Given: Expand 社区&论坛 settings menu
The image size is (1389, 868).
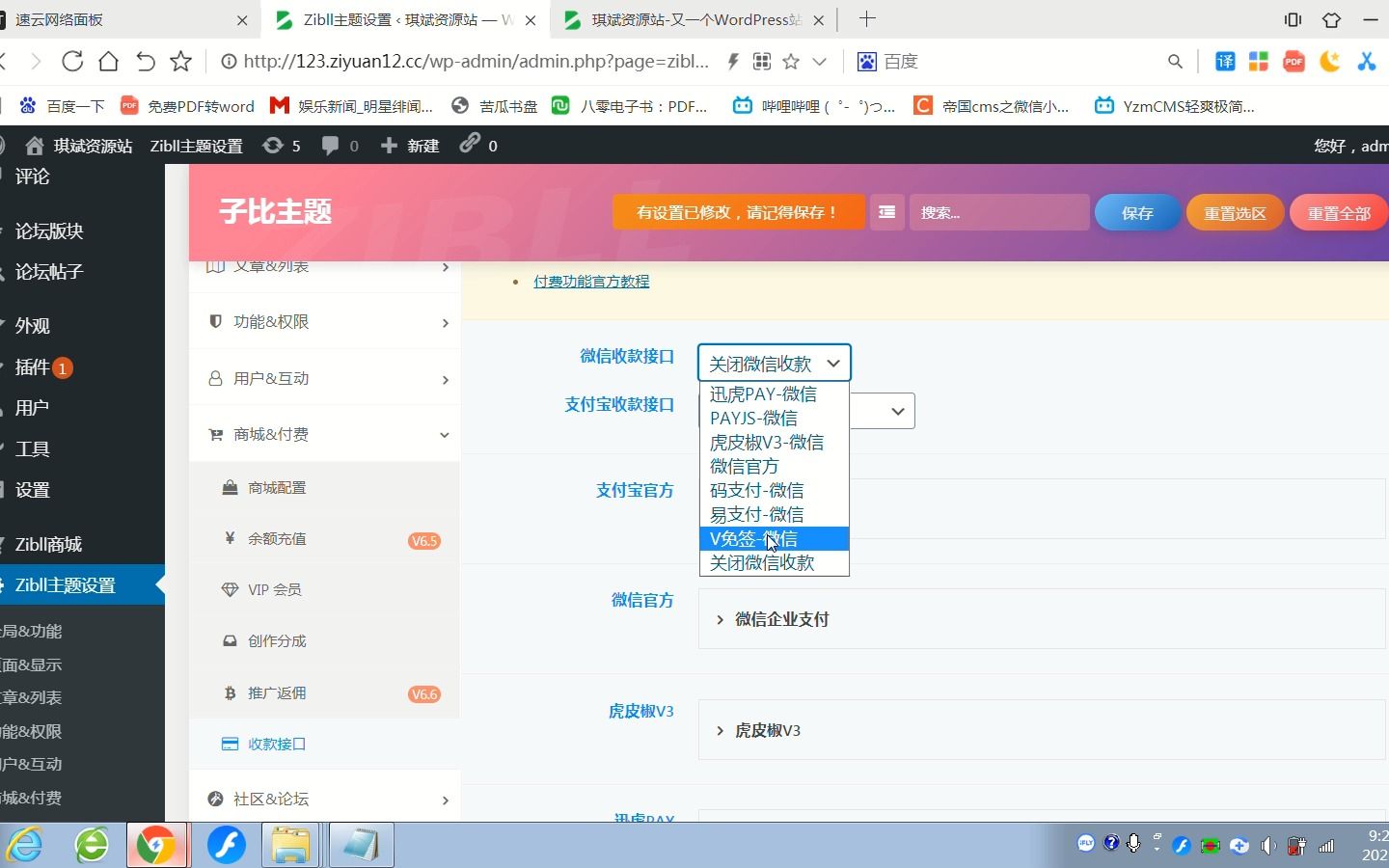Looking at the screenshot, I should tap(325, 800).
